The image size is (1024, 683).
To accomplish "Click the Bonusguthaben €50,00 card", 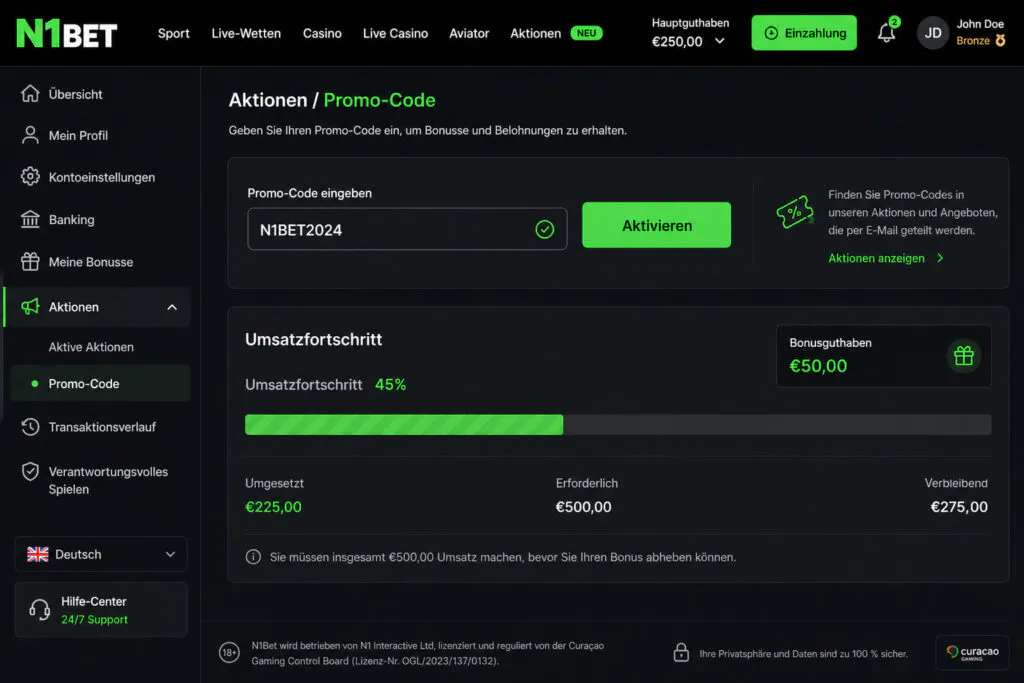I will [x=884, y=356].
